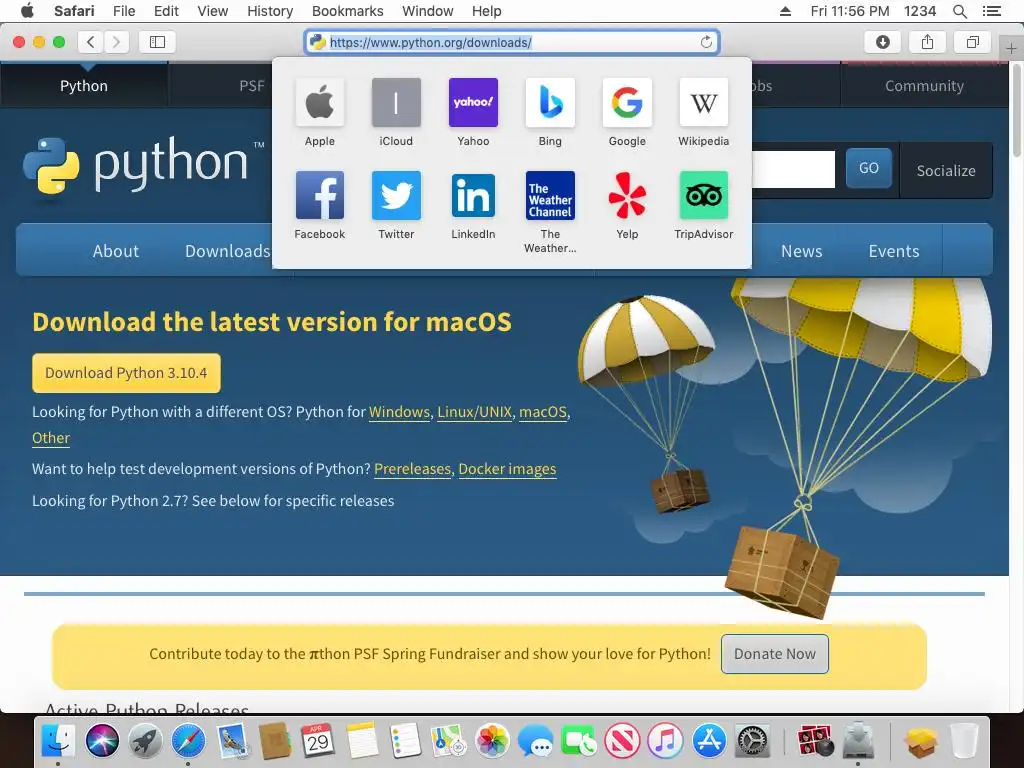Show the tab overview
Image resolution: width=1024 pixels, height=768 pixels.
[x=972, y=42]
